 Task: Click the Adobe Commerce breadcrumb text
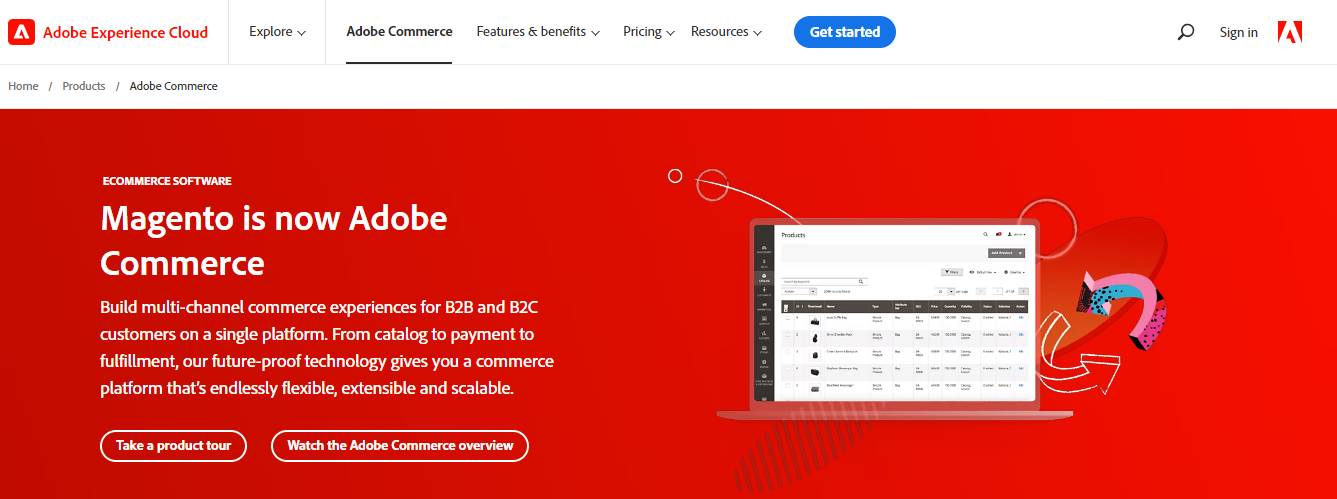click(x=174, y=86)
